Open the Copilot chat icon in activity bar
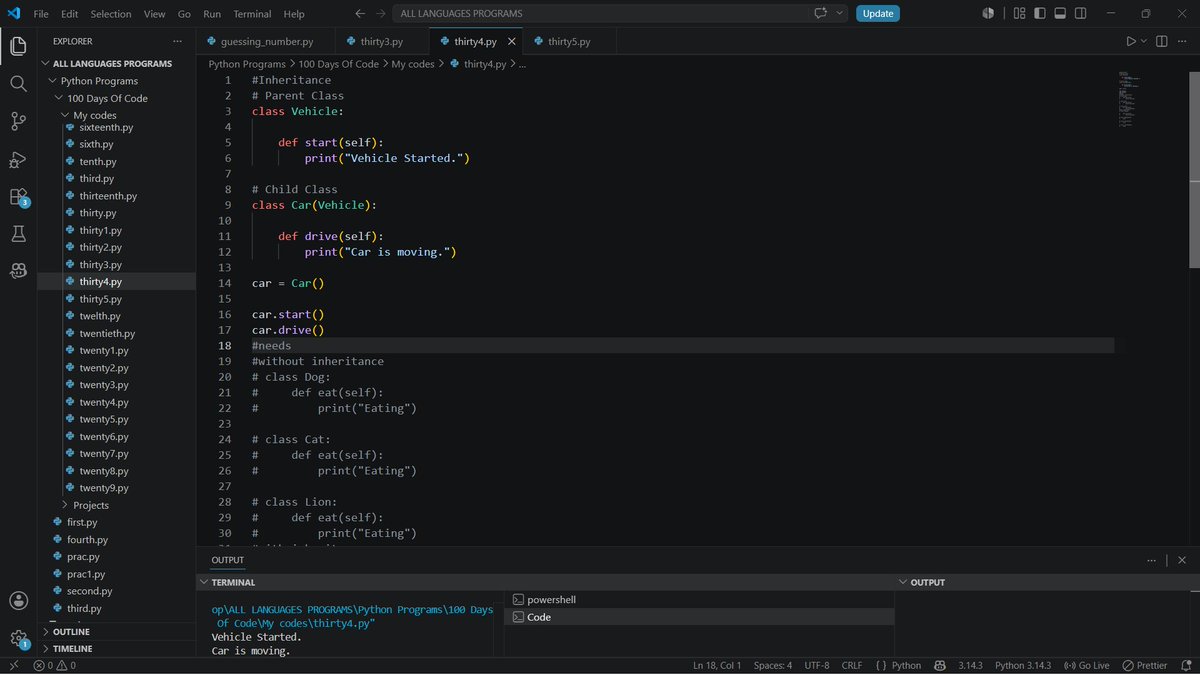 (18, 271)
